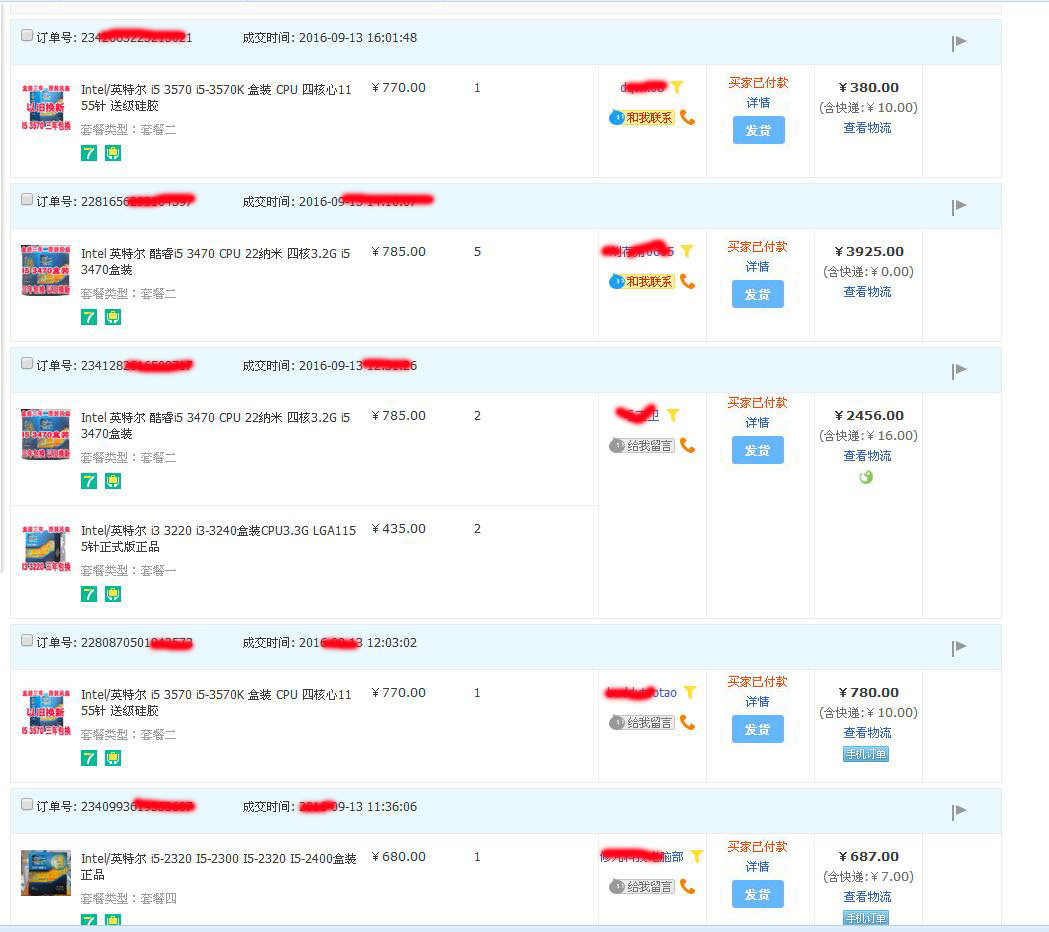This screenshot has width=1049, height=932.
Task: Click 和我联系 chat button in ¥380.00 order
Action: tap(642, 118)
